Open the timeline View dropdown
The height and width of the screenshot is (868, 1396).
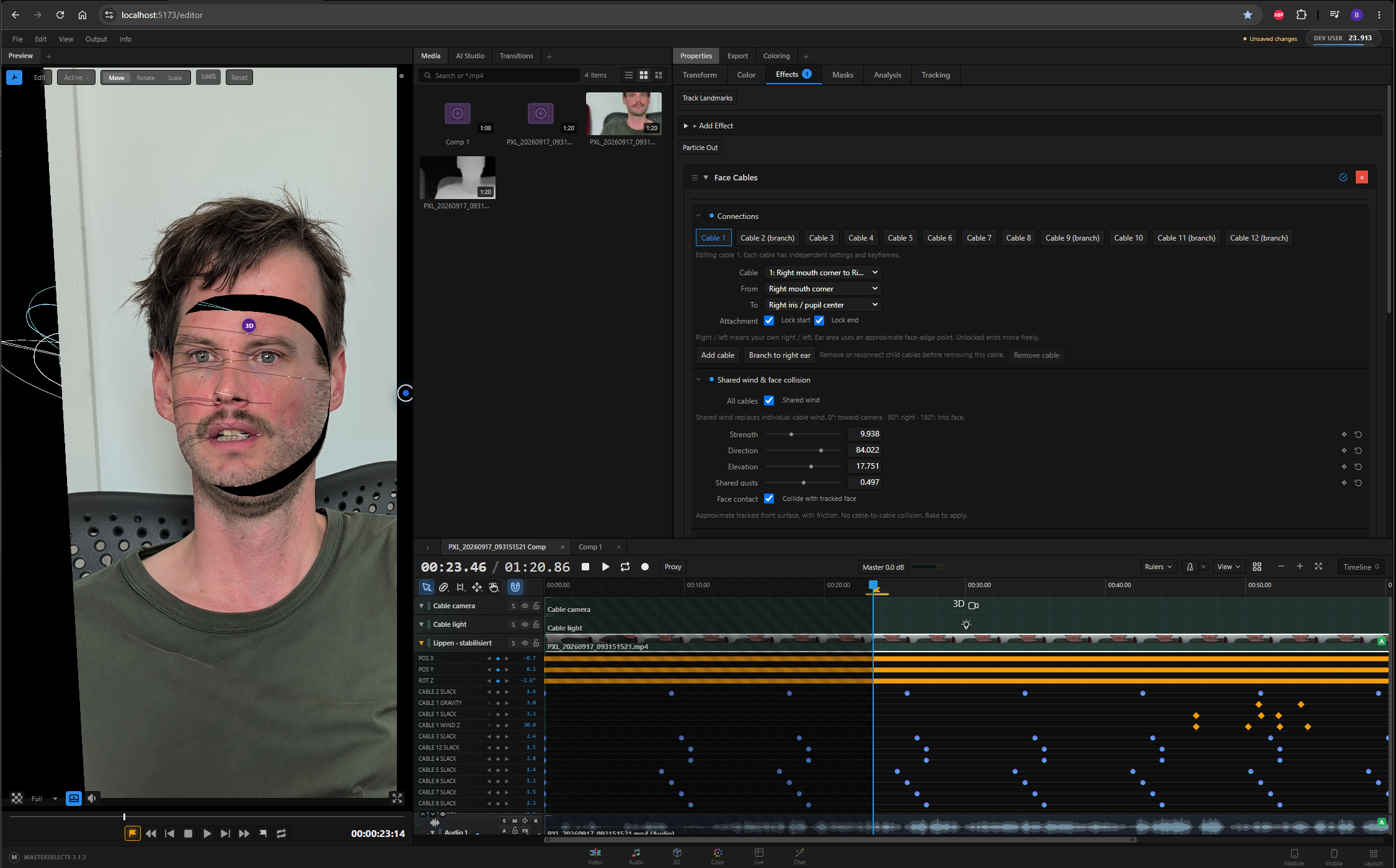click(x=1228, y=567)
